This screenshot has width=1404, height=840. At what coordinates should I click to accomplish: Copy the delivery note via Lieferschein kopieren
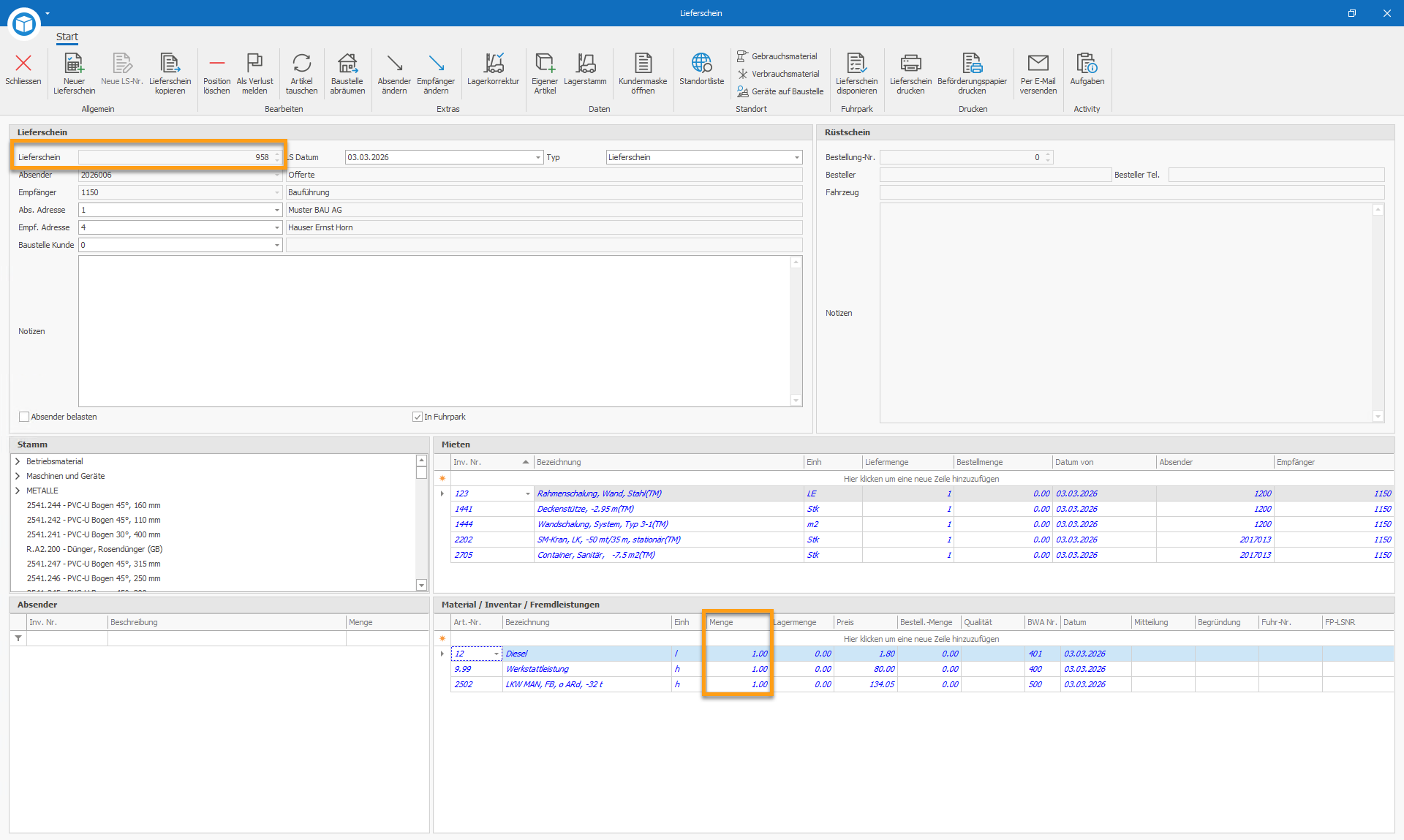(x=170, y=73)
